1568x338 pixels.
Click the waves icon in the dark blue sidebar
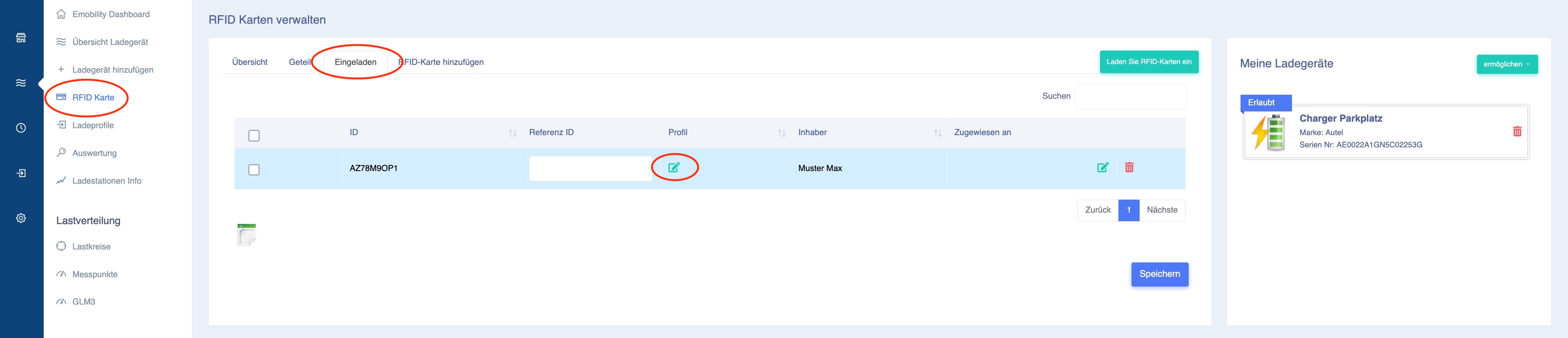tap(21, 83)
